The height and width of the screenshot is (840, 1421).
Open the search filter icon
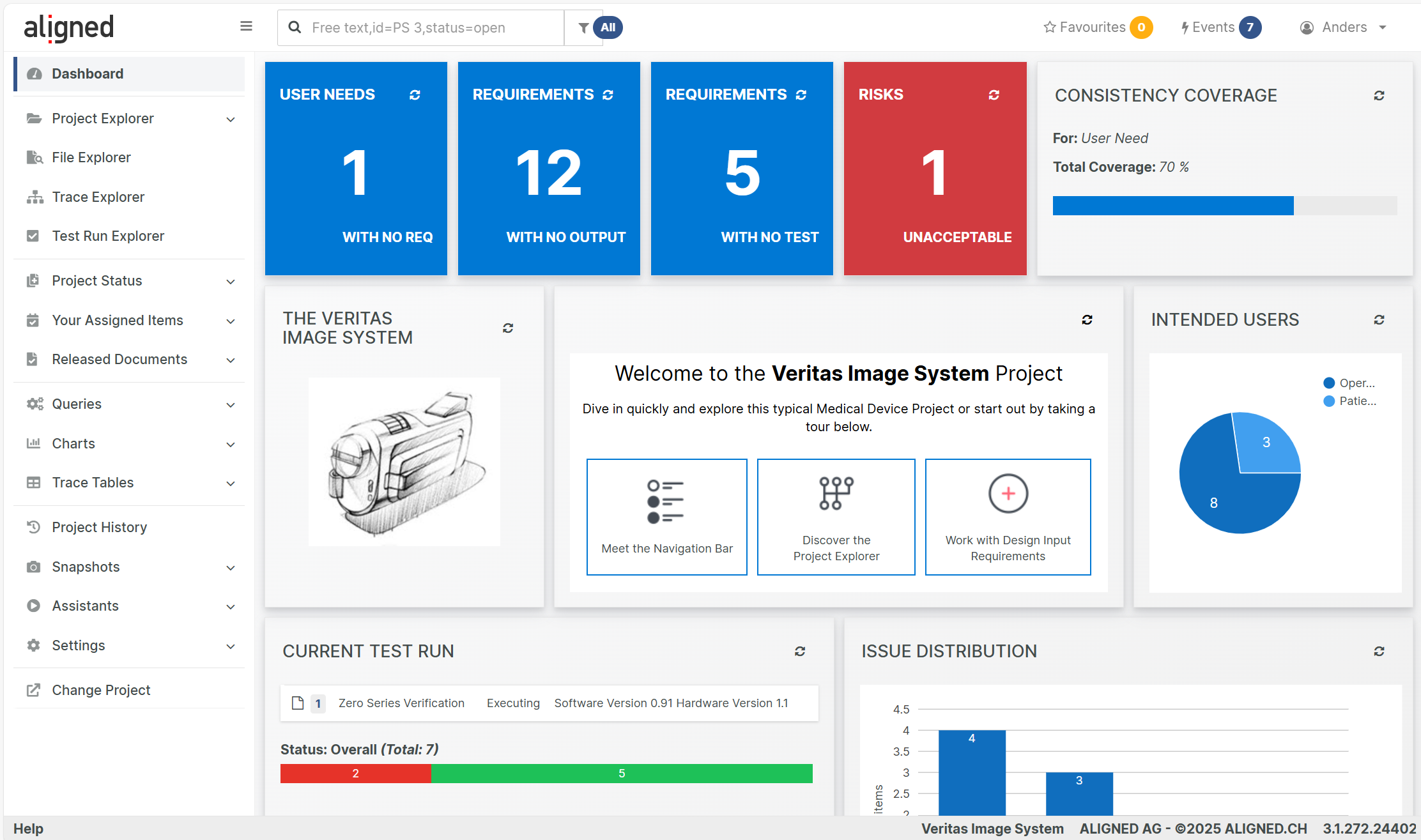pos(583,27)
